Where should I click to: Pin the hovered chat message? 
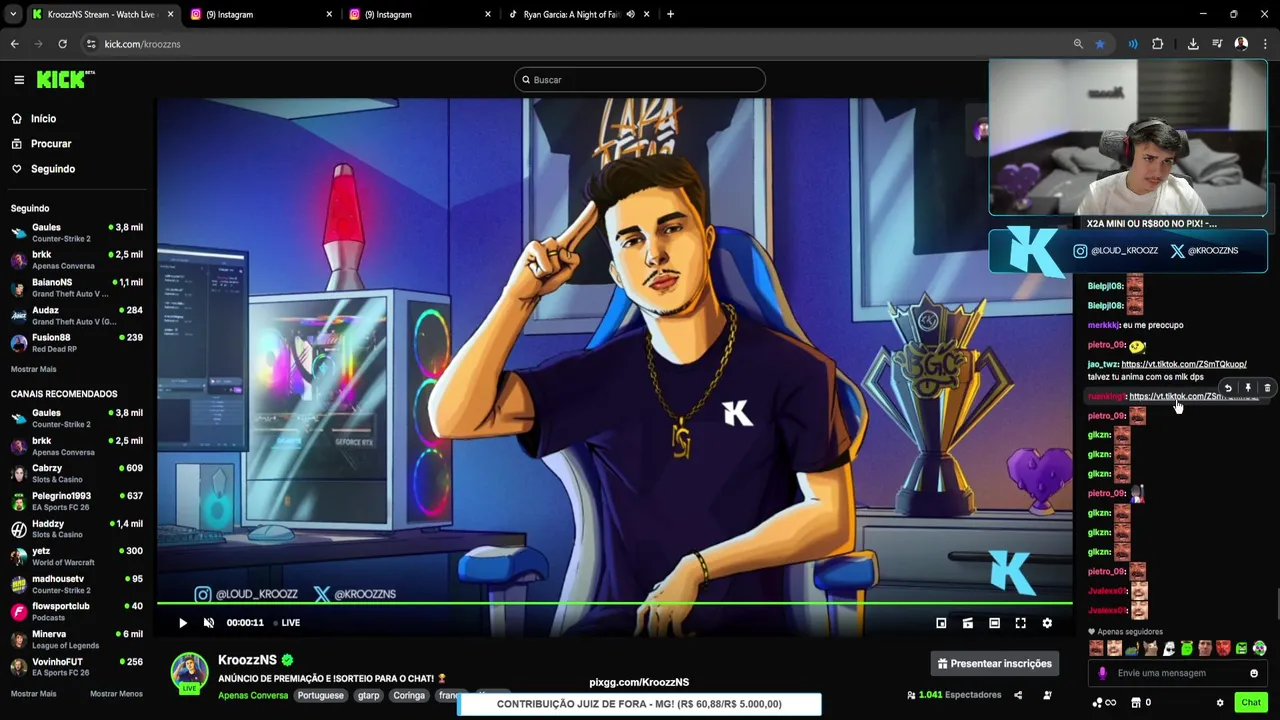[1248, 388]
